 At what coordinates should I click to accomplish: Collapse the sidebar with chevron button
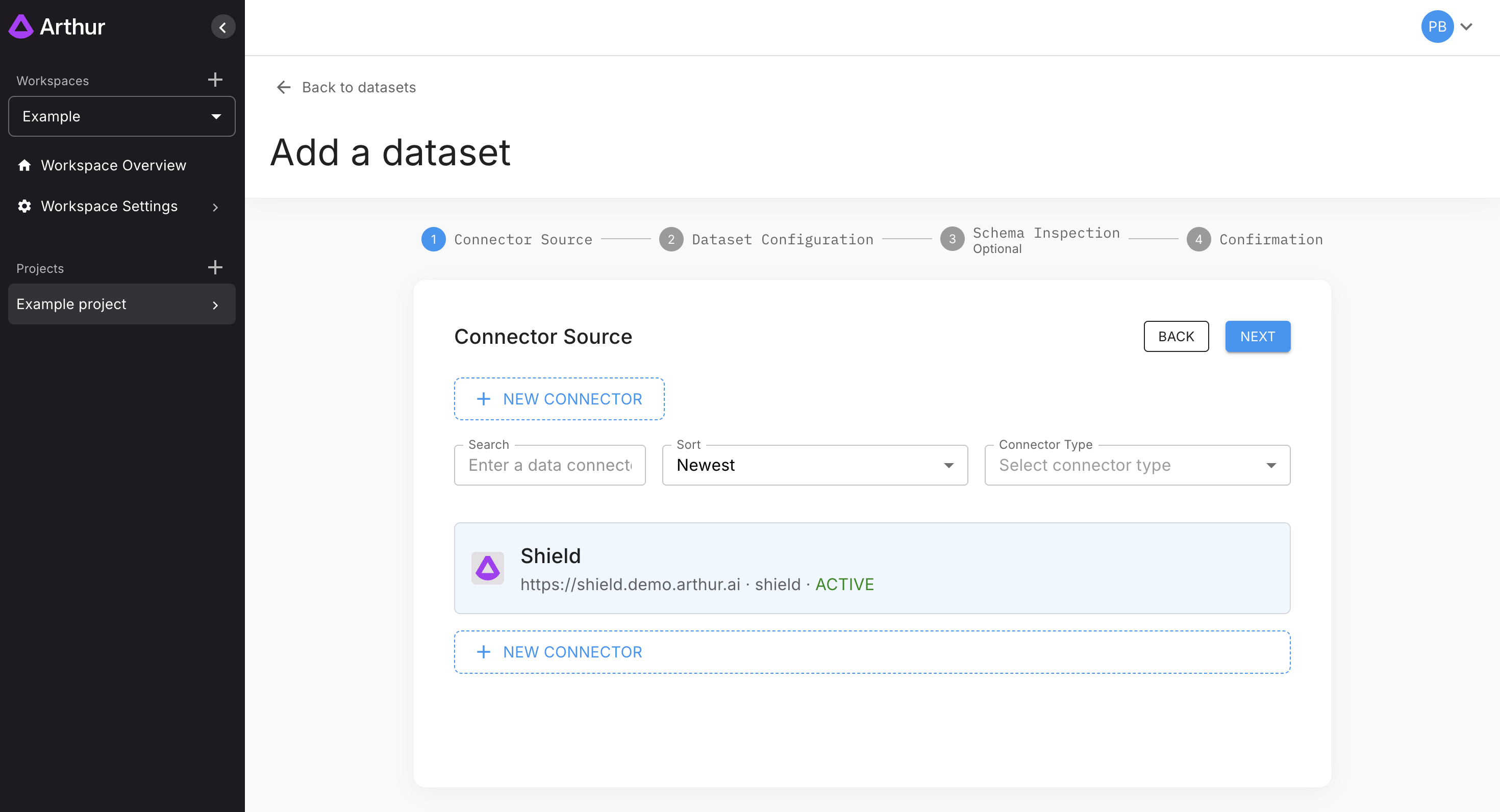222,28
